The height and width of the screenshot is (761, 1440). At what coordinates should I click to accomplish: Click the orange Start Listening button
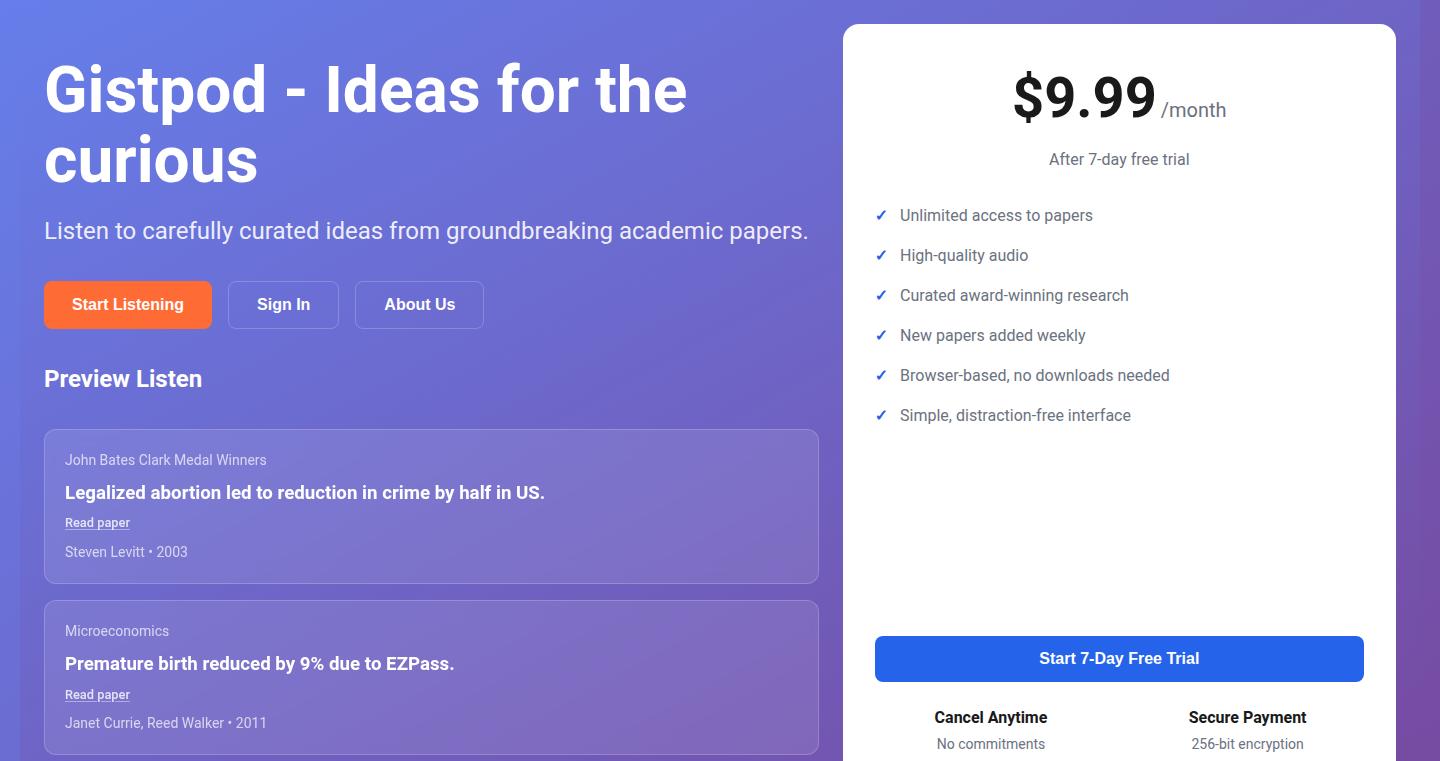[128, 305]
